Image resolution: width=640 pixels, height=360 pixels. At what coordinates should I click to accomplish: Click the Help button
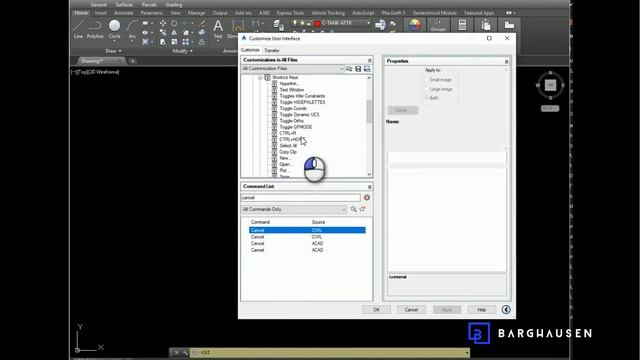coord(482,309)
